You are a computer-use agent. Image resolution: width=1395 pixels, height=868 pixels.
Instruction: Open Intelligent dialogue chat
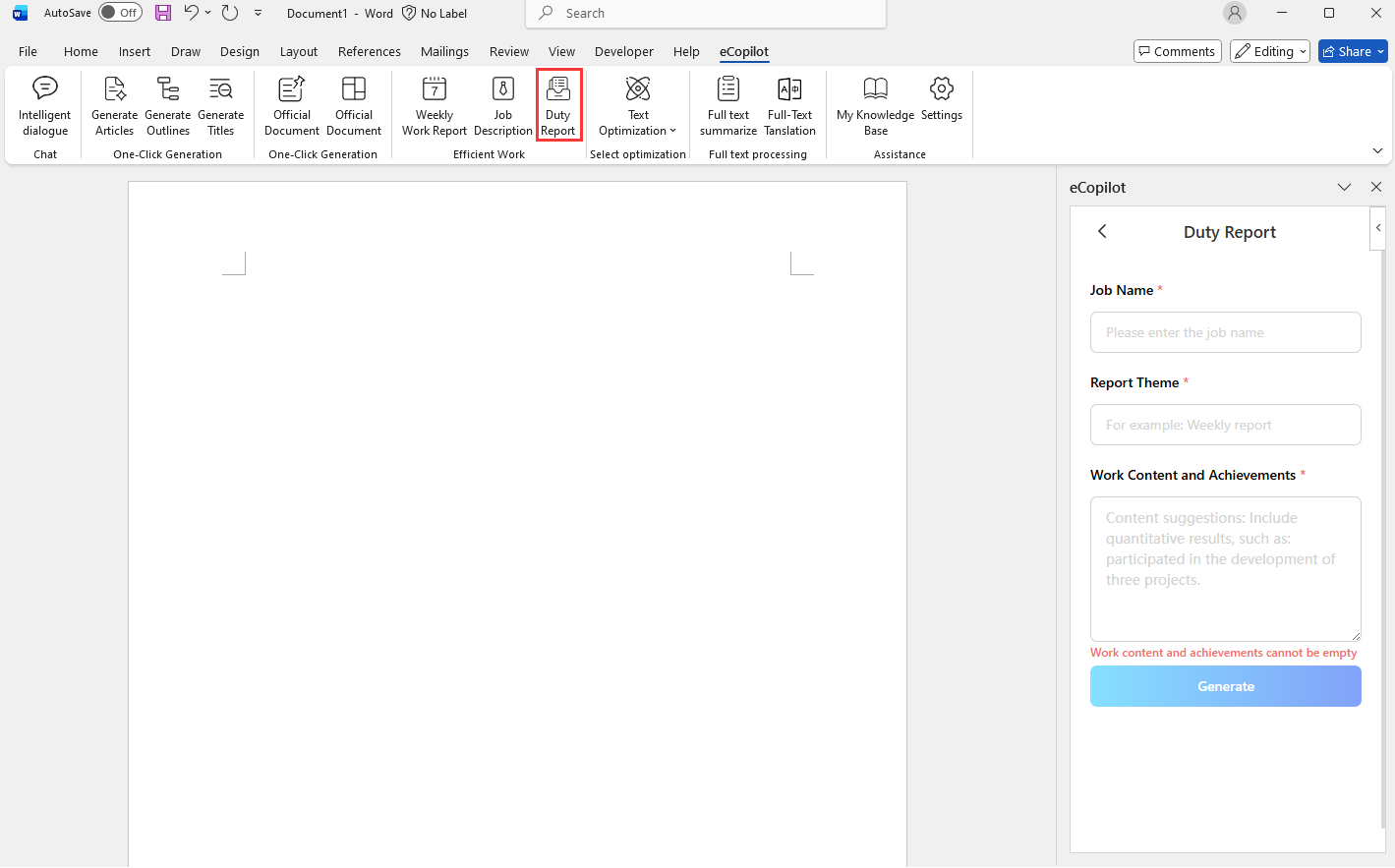tap(45, 105)
